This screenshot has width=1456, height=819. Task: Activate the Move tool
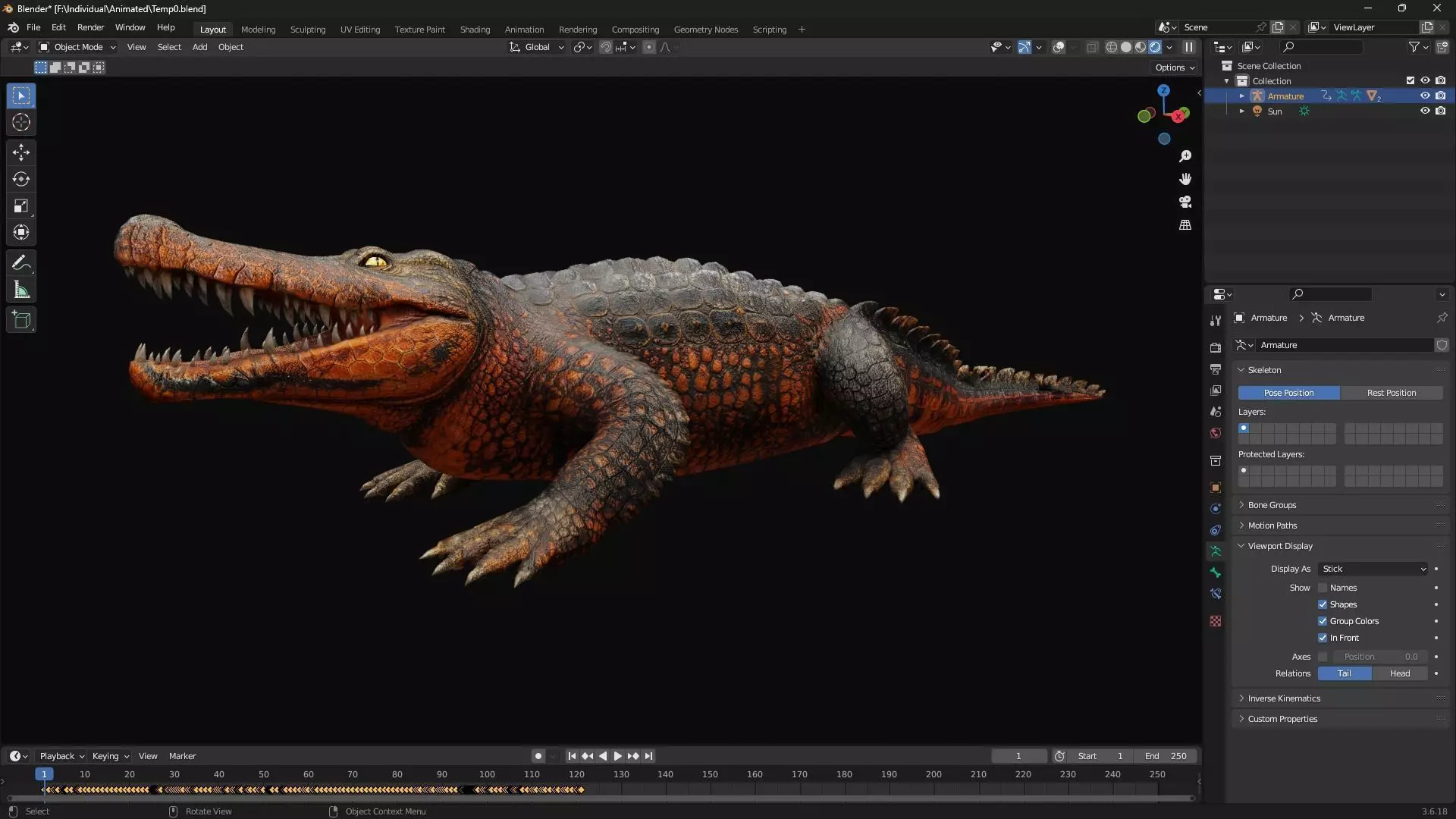[21, 152]
